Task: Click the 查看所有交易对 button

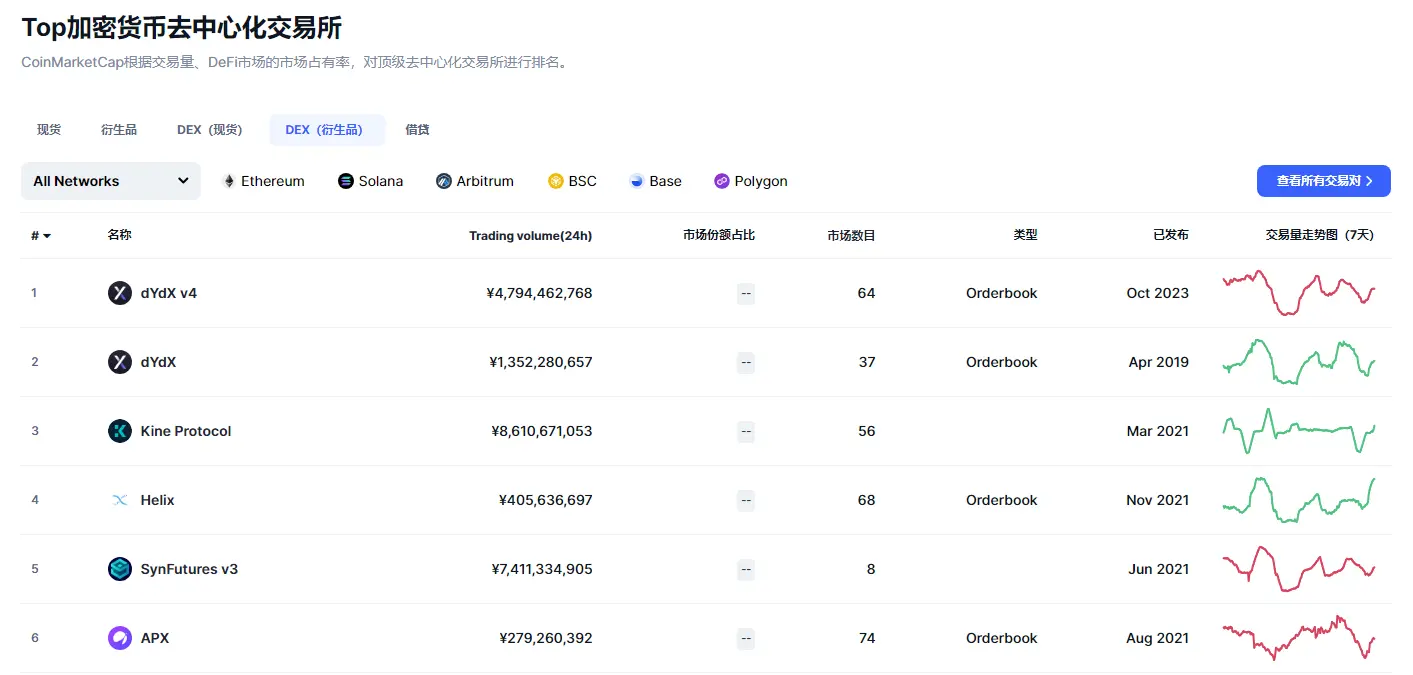Action: 1323,181
